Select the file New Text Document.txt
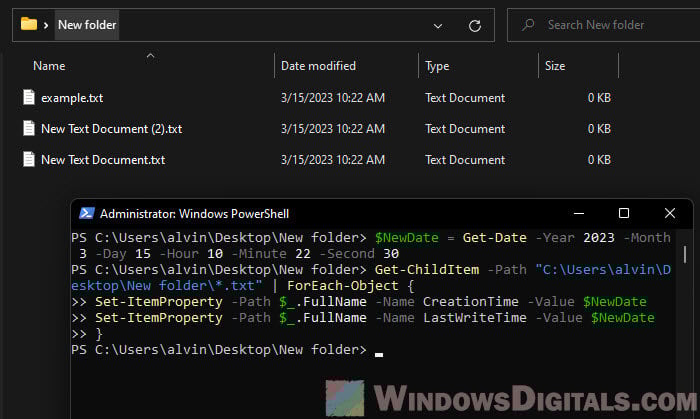 point(103,160)
